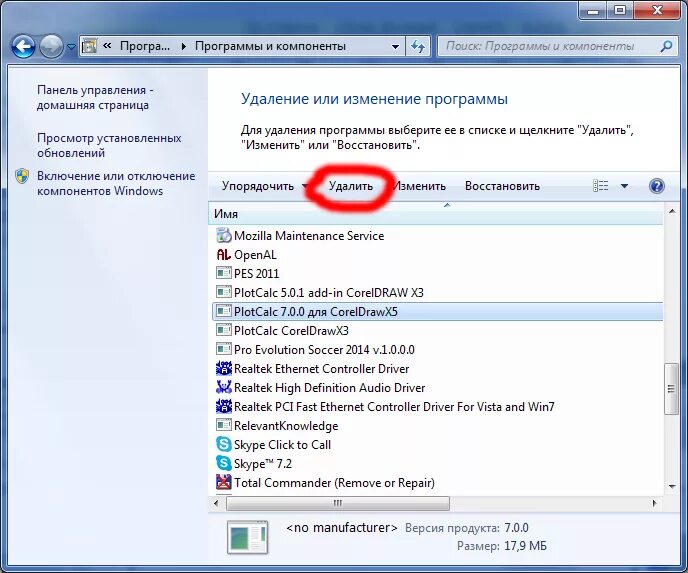Open Включение или отключение компонентов Windows
Image resolution: width=688 pixels, height=573 pixels.
pos(116,183)
